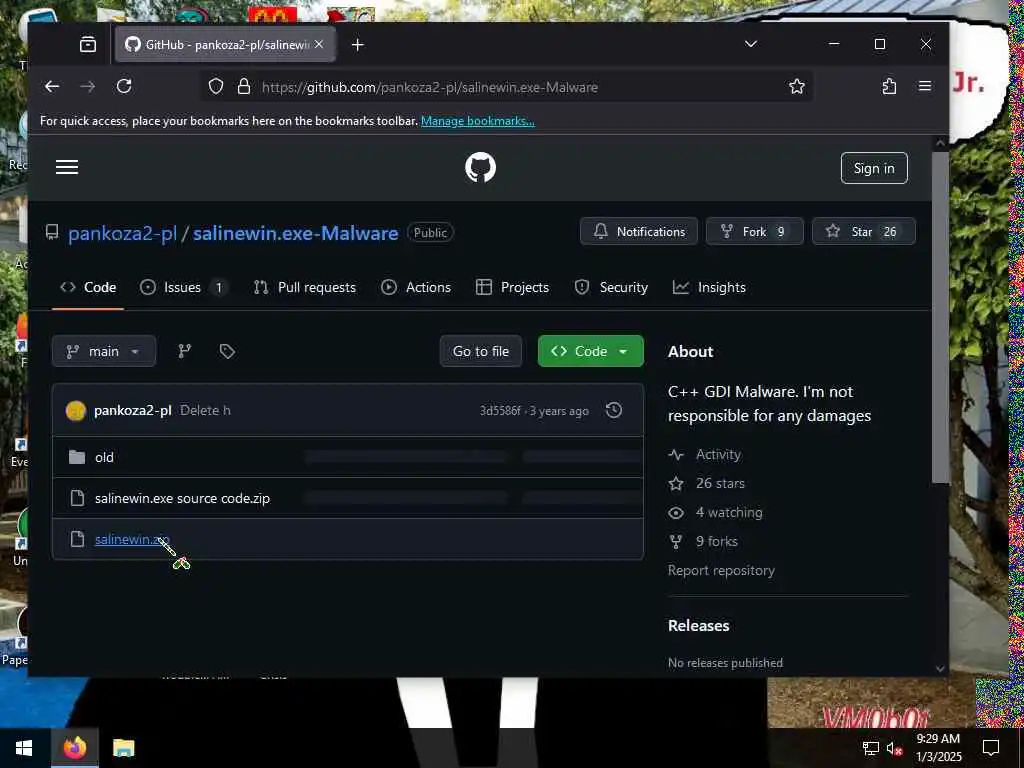Fork the repository

(x=754, y=231)
